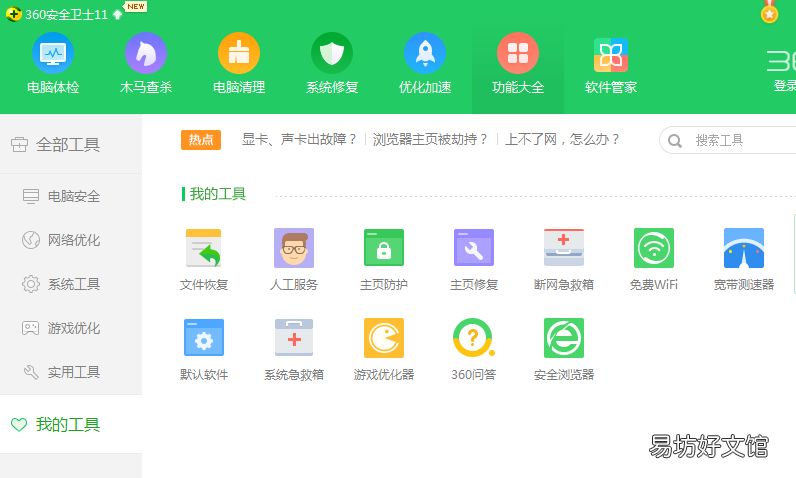Launch 系统急救箱 system first aid
The image size is (796, 478).
293,350
